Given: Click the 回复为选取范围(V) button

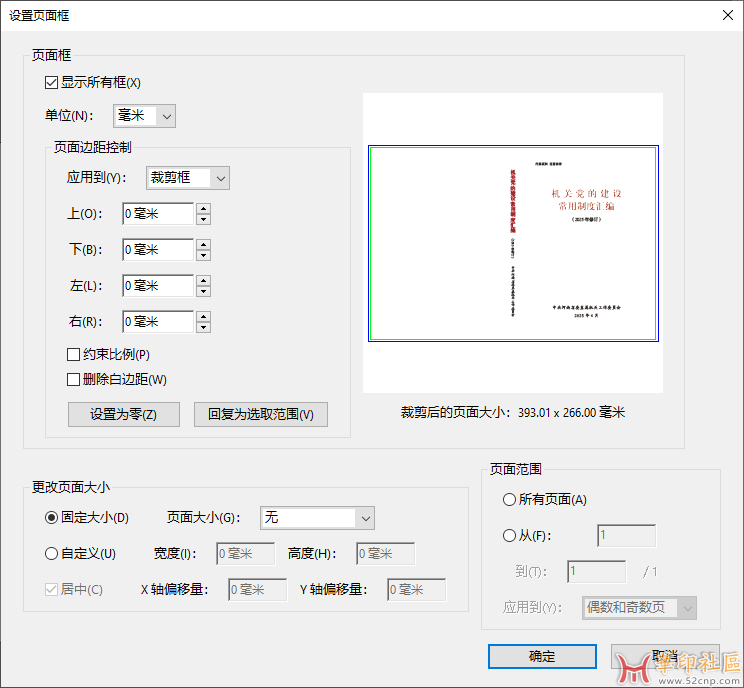Looking at the screenshot, I should [x=260, y=414].
